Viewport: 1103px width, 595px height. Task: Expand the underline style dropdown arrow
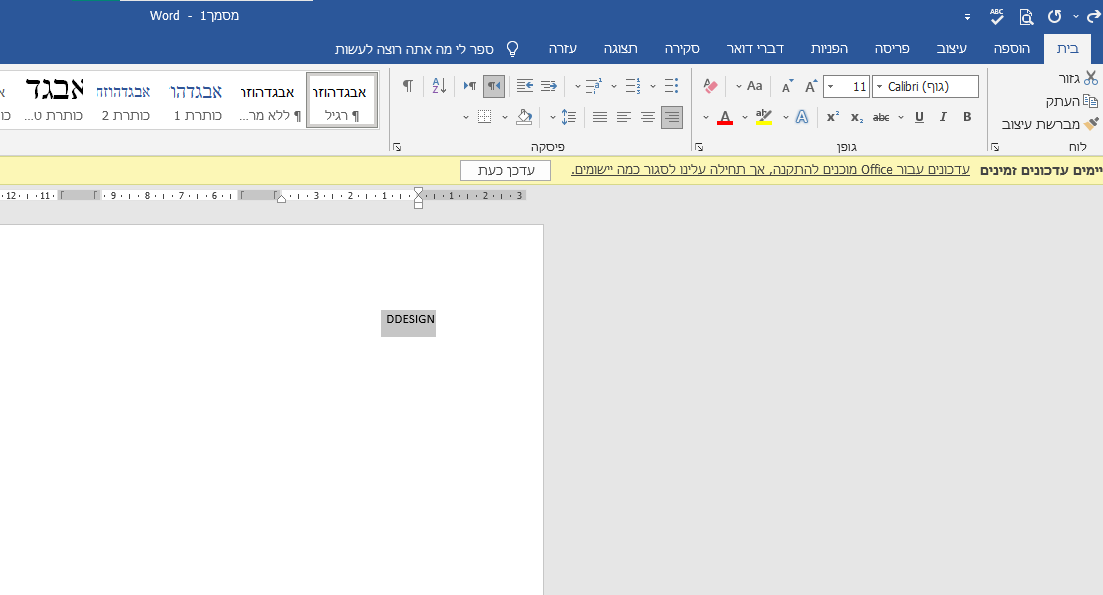(901, 117)
